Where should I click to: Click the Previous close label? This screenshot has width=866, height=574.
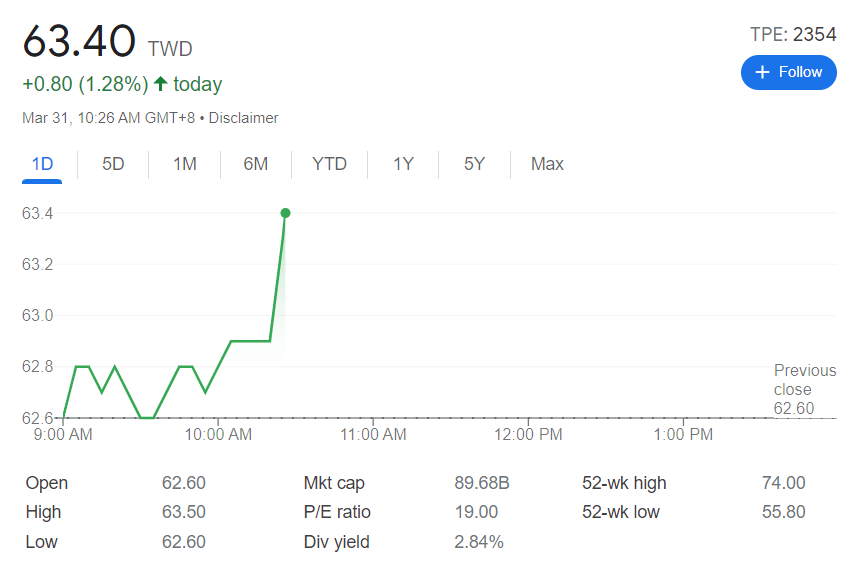click(x=804, y=380)
